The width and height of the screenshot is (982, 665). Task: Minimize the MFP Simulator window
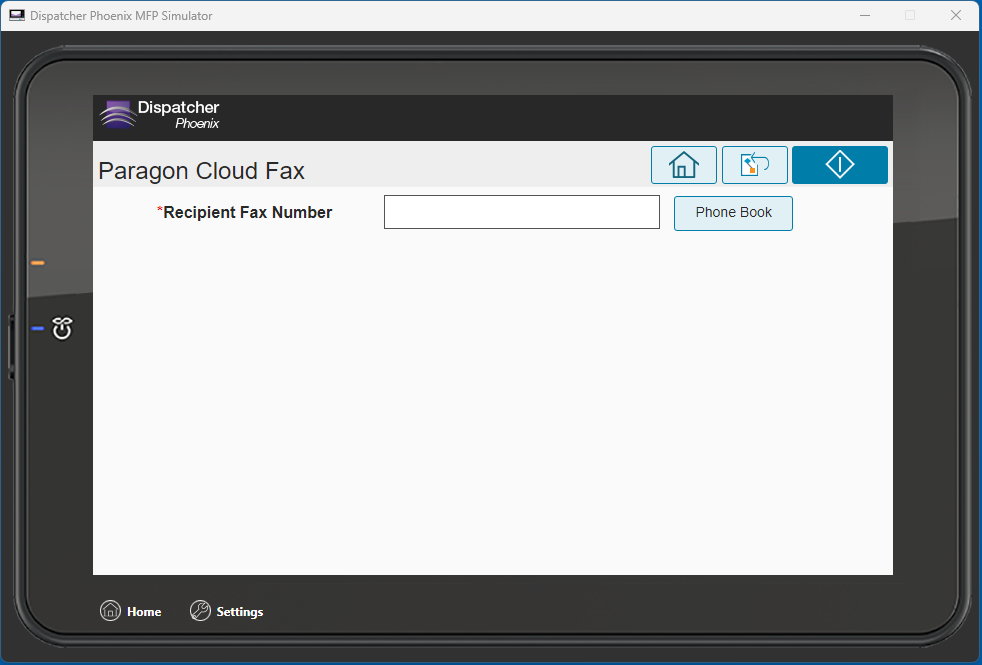(x=865, y=16)
